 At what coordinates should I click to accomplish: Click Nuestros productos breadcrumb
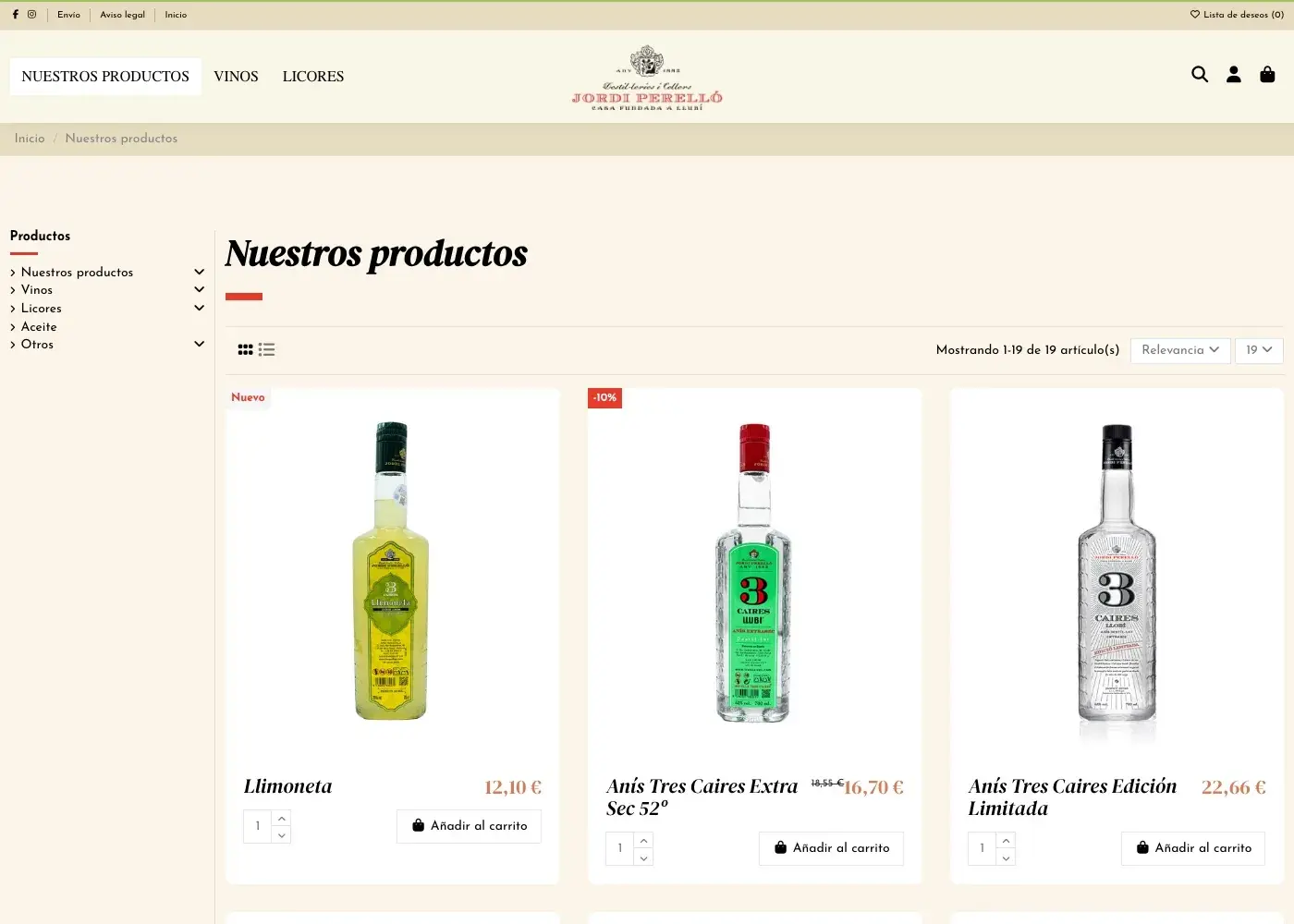(x=121, y=139)
